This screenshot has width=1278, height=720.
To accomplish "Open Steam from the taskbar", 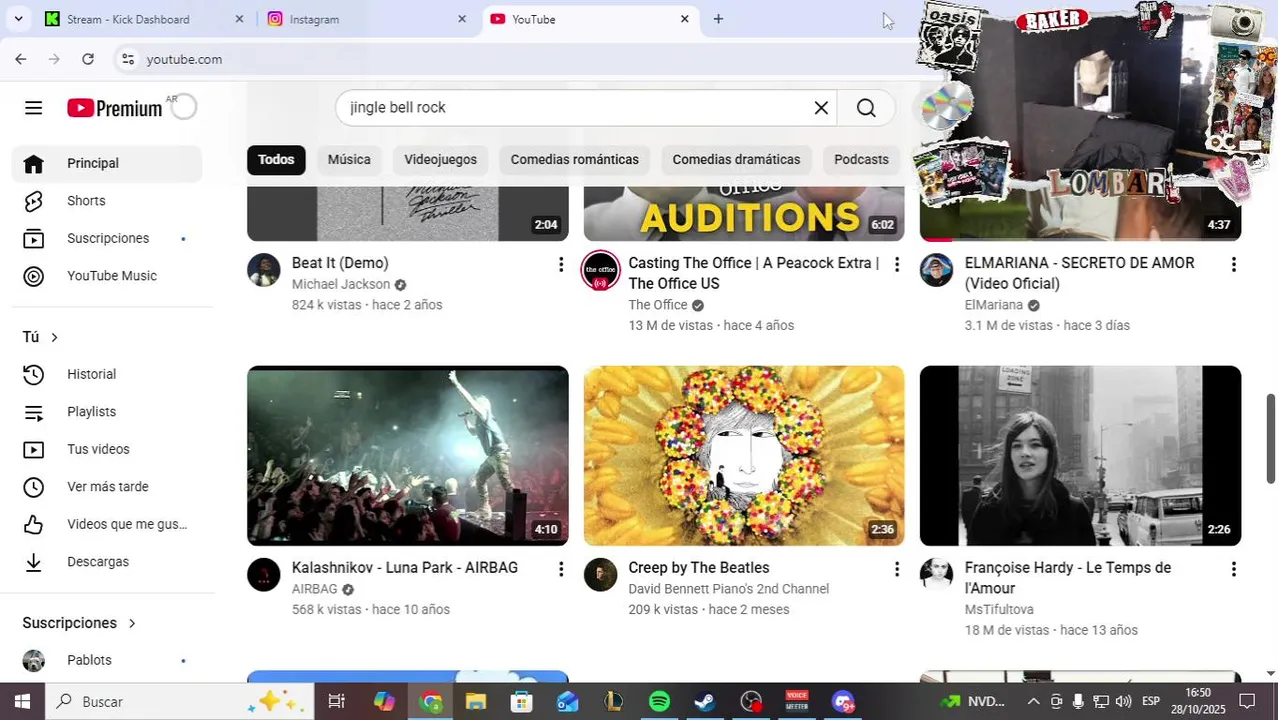I will [705, 701].
